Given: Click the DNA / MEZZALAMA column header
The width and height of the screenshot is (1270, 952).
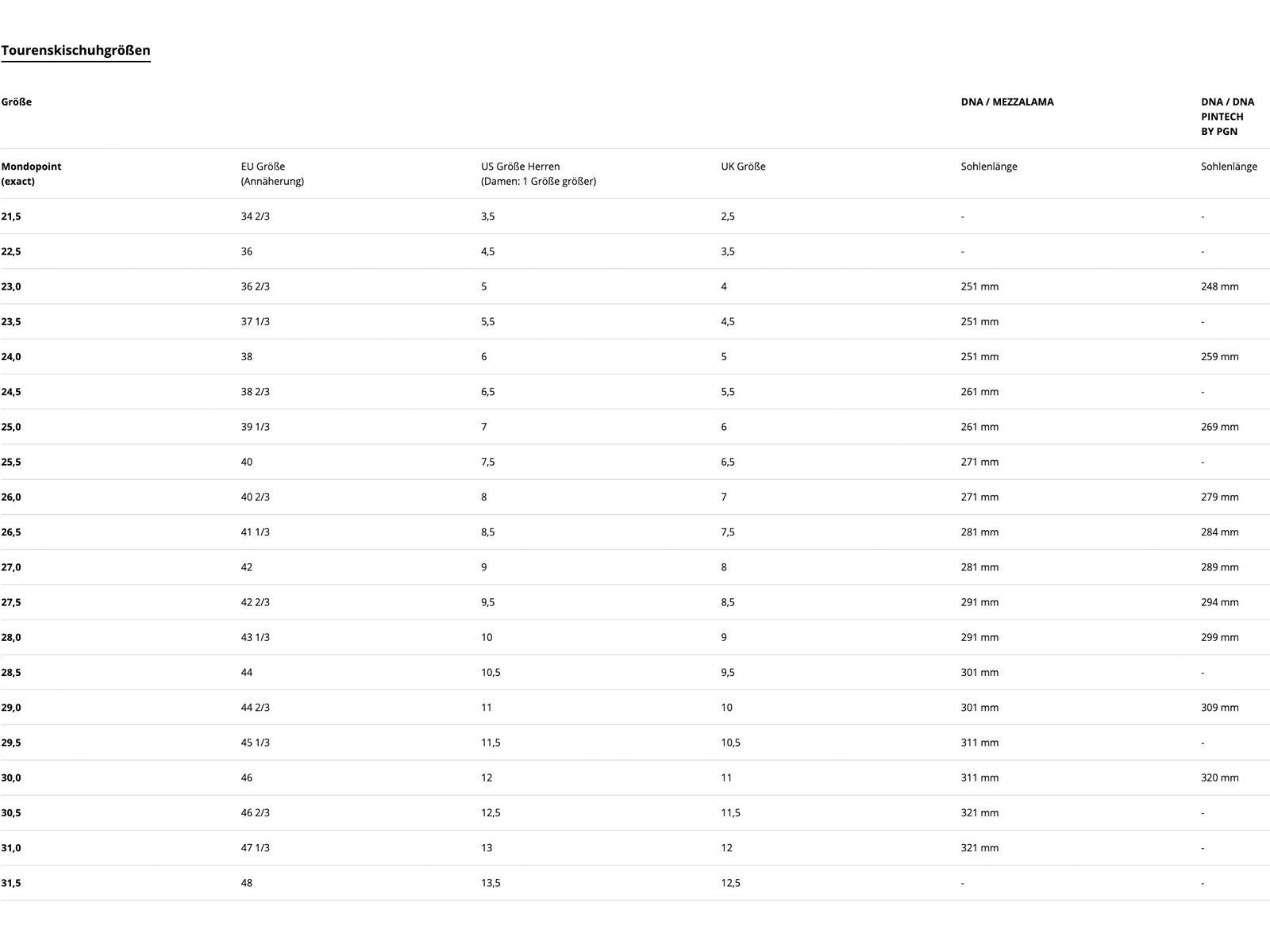Looking at the screenshot, I should click(x=1006, y=102).
